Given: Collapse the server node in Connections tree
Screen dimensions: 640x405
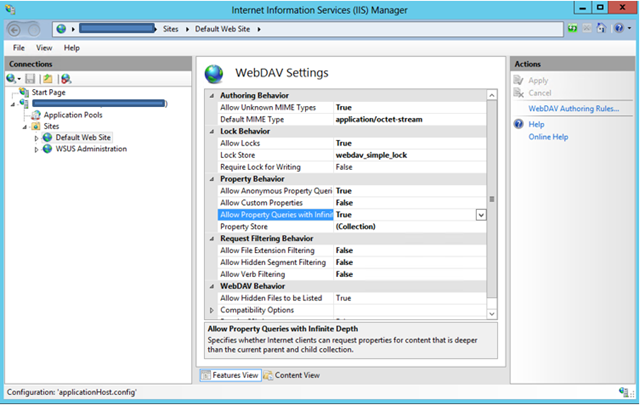Looking at the screenshot, I should click(x=13, y=105).
